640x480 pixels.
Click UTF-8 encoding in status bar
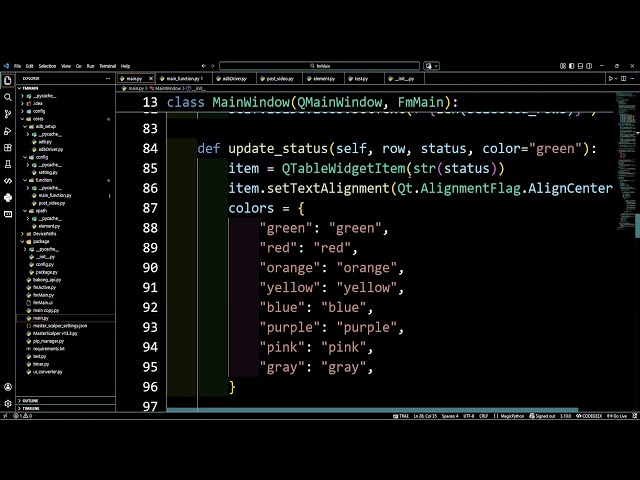(469, 416)
